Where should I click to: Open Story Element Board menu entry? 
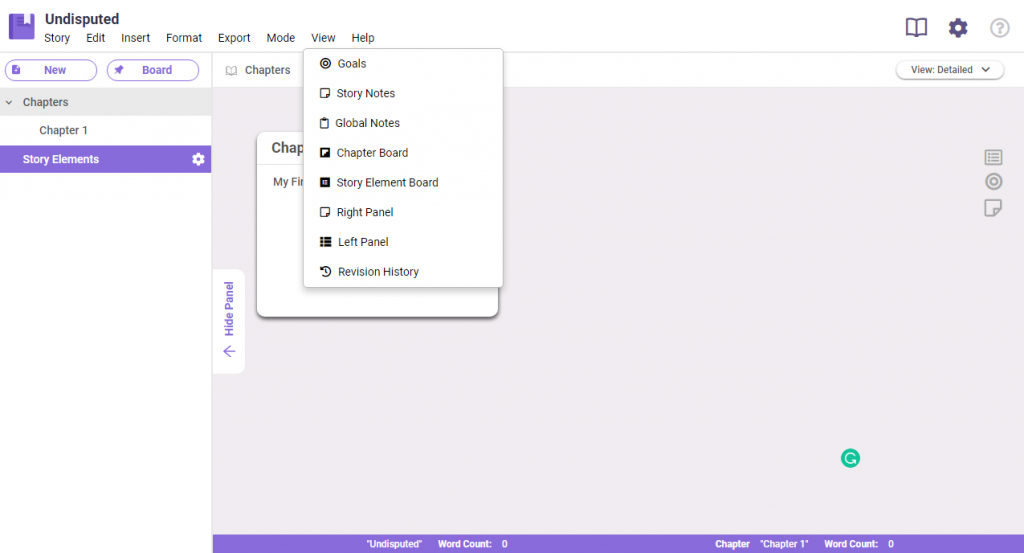tap(386, 183)
